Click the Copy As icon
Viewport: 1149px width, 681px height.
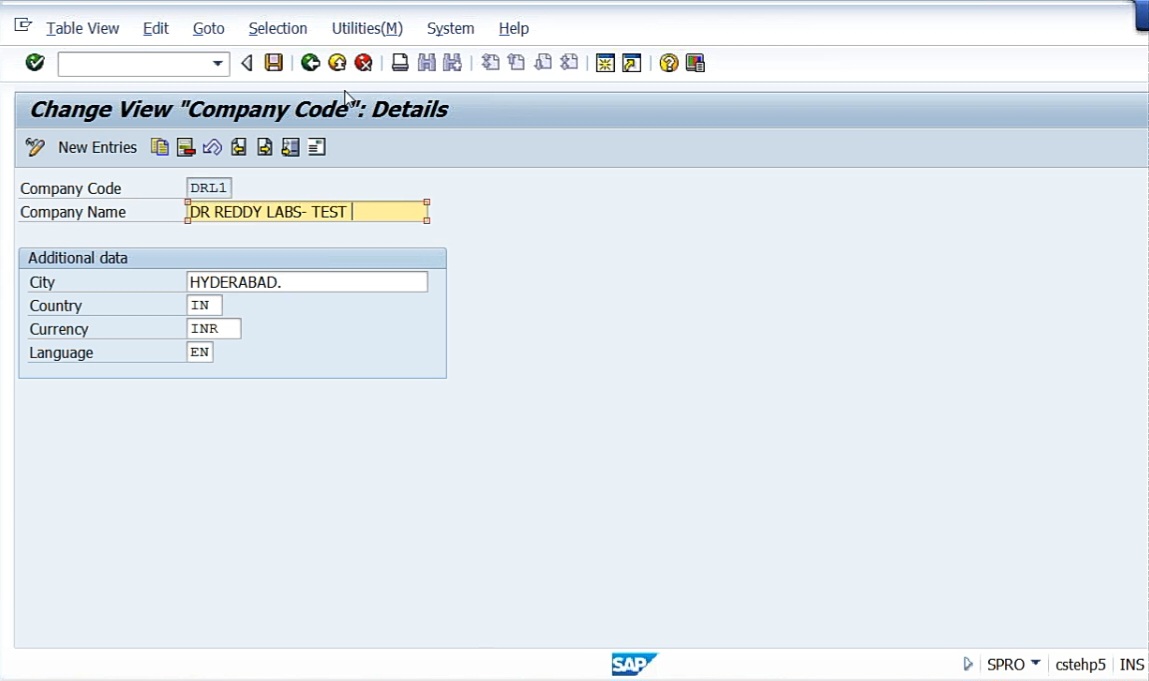coord(159,147)
